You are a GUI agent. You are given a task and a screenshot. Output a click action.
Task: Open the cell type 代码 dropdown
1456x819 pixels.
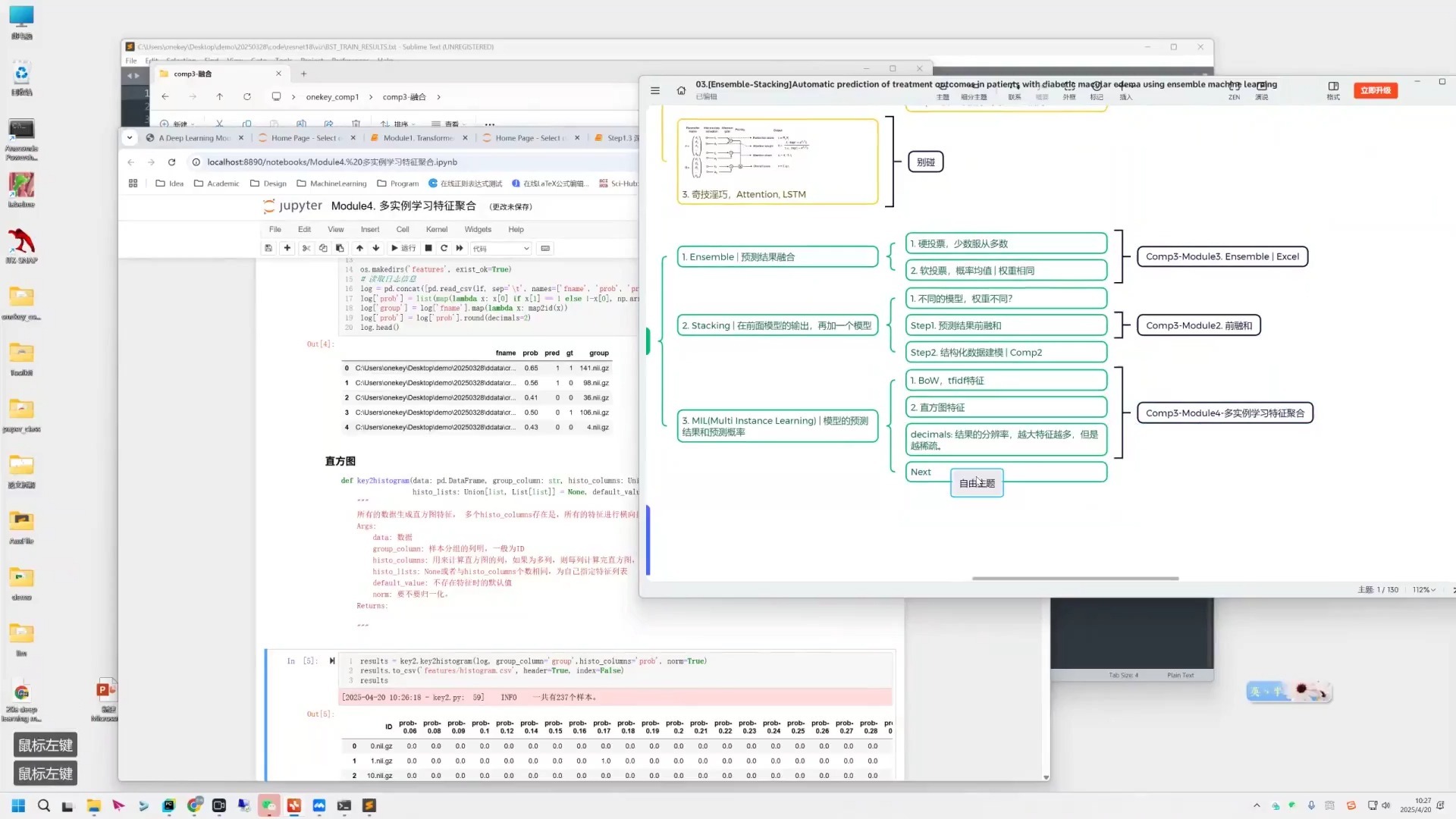click(x=500, y=248)
